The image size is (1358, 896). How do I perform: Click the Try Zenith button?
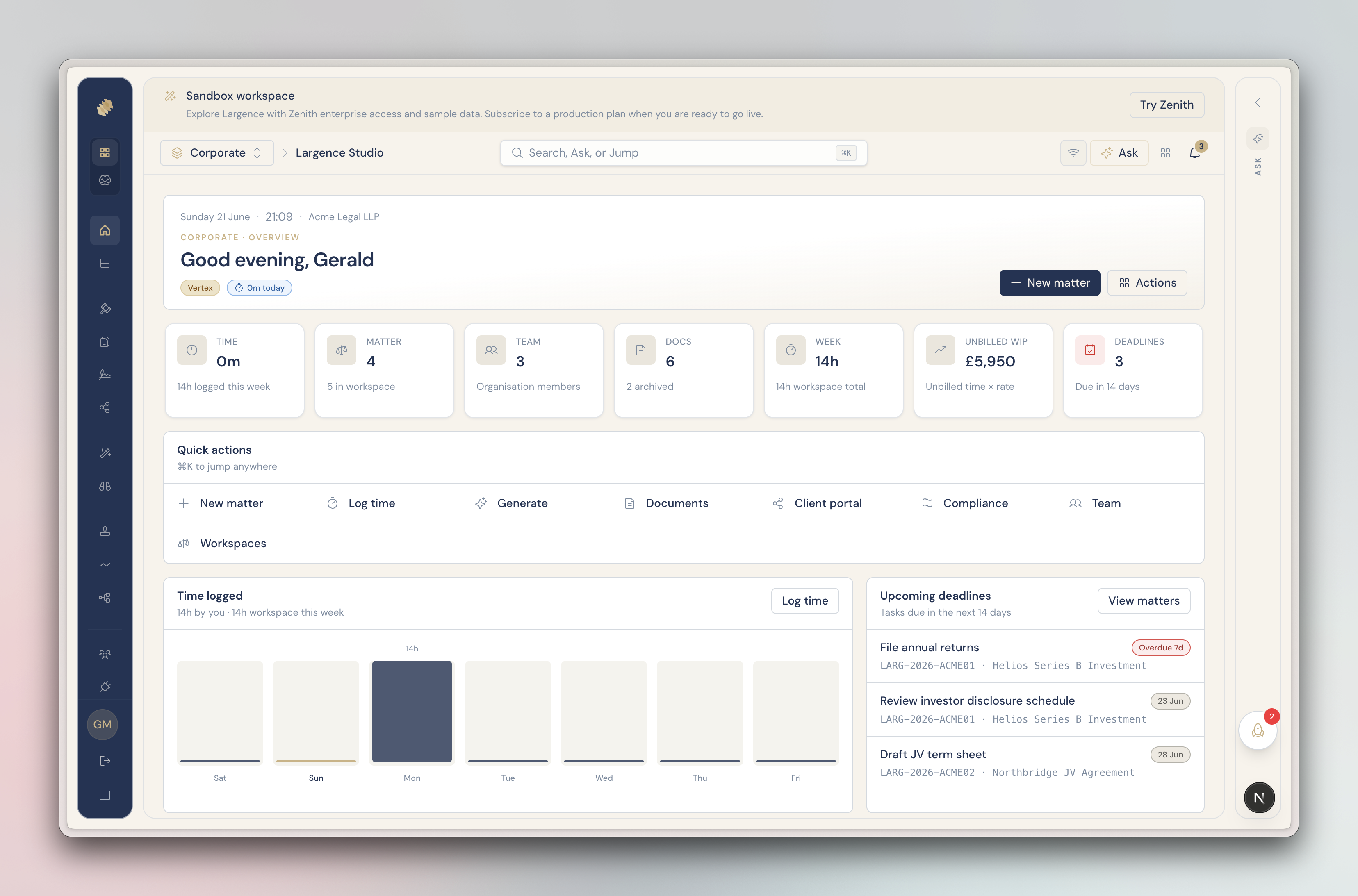1167,105
